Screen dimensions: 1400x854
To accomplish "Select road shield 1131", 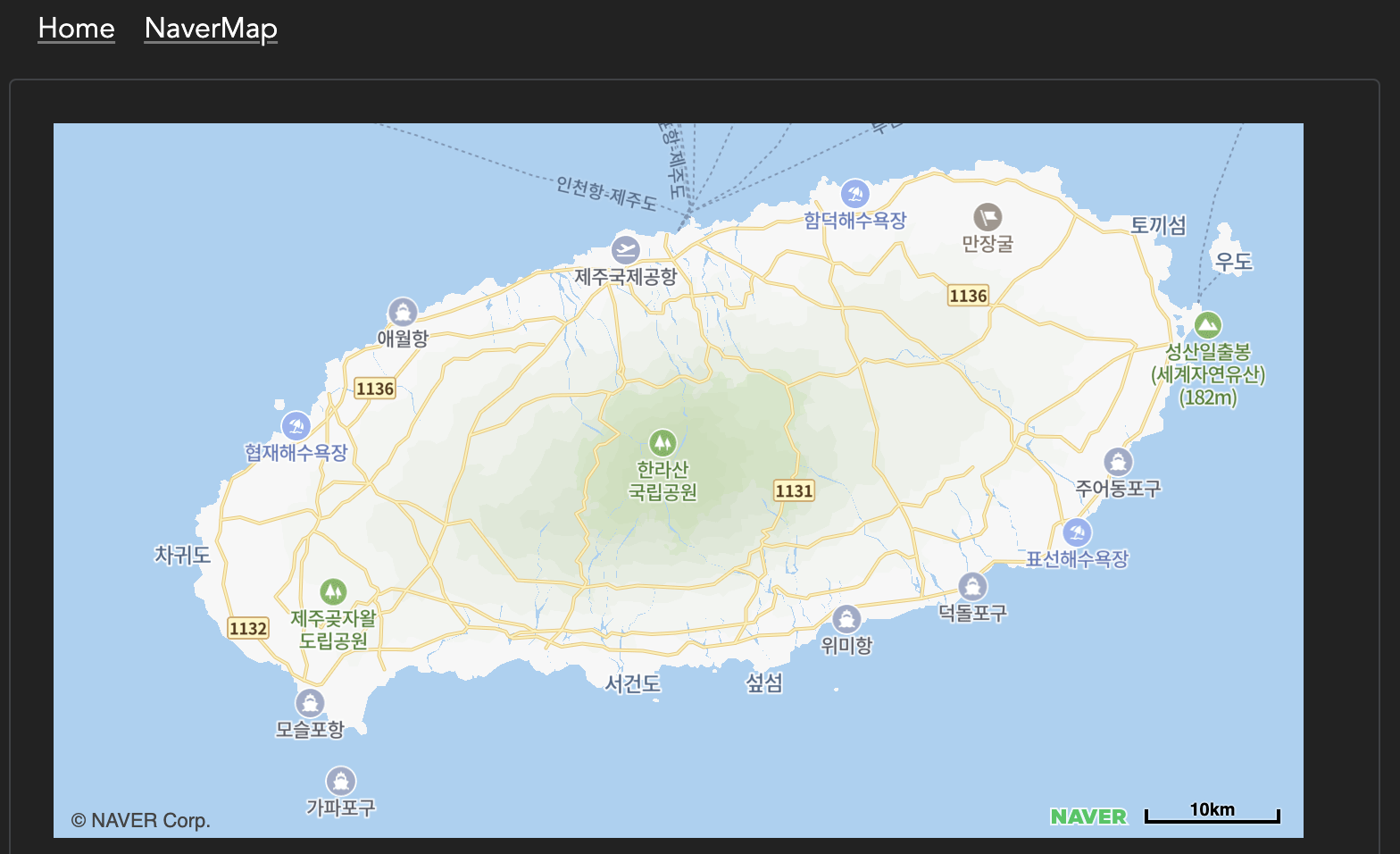I will click(794, 490).
